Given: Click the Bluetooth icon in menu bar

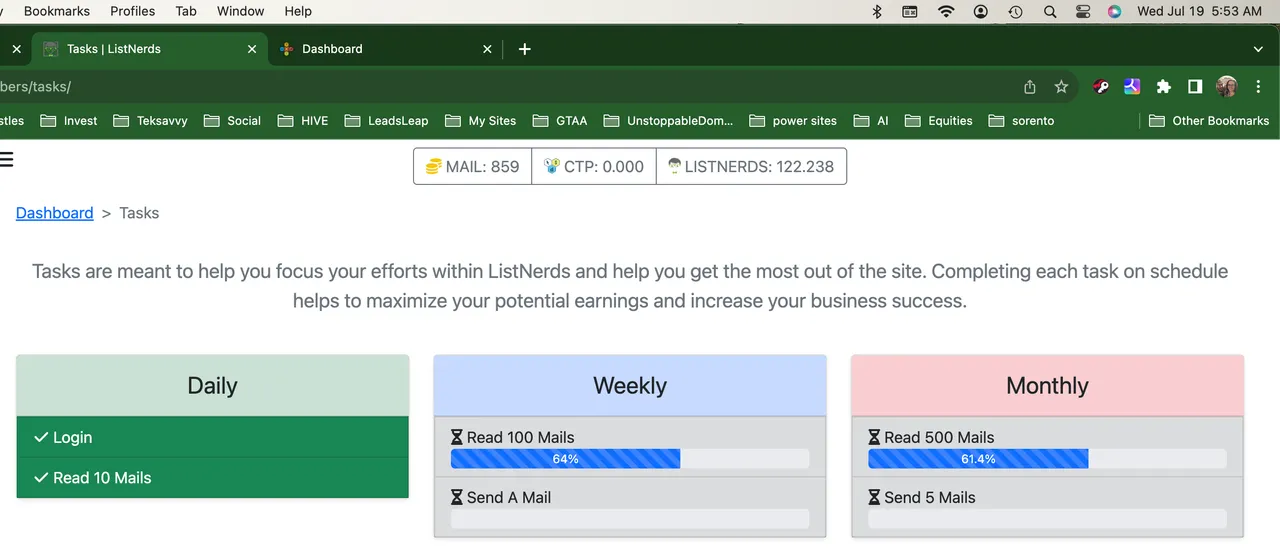Looking at the screenshot, I should tap(877, 12).
